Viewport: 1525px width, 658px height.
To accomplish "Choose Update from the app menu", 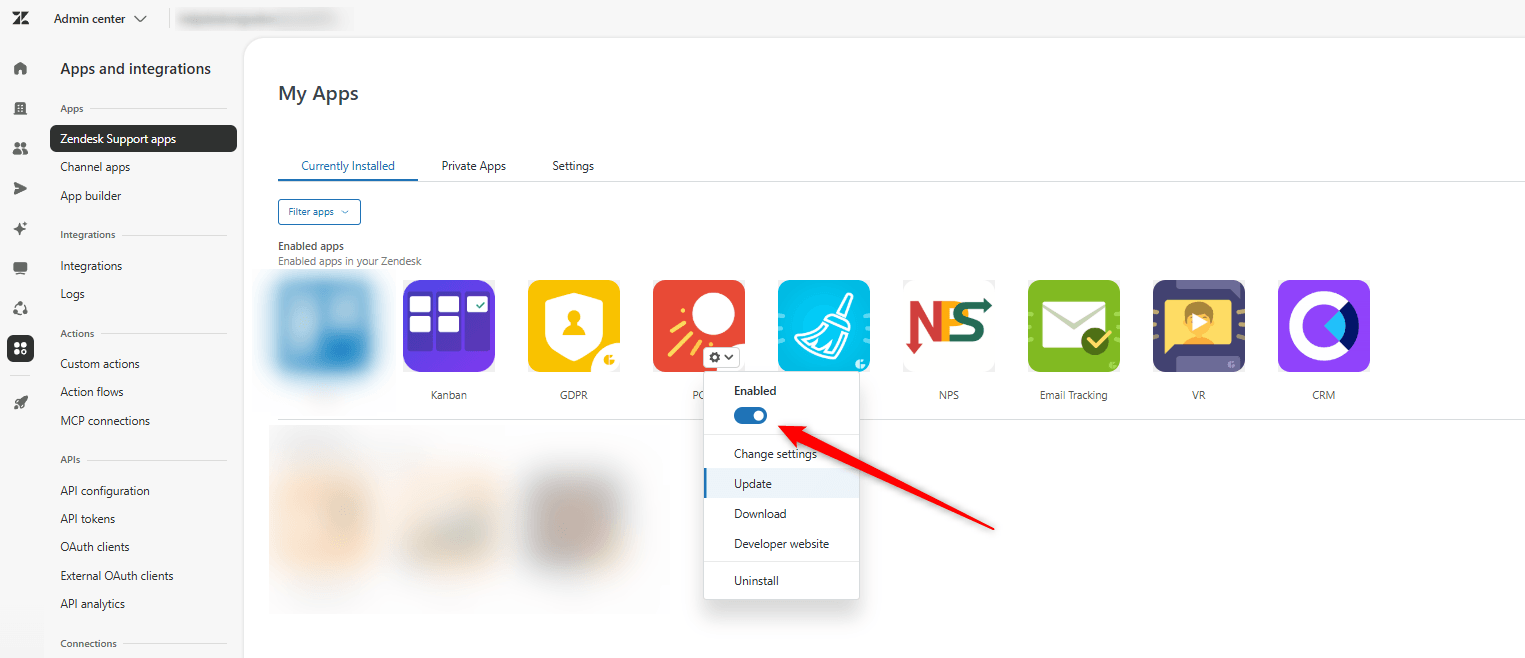I will point(781,484).
